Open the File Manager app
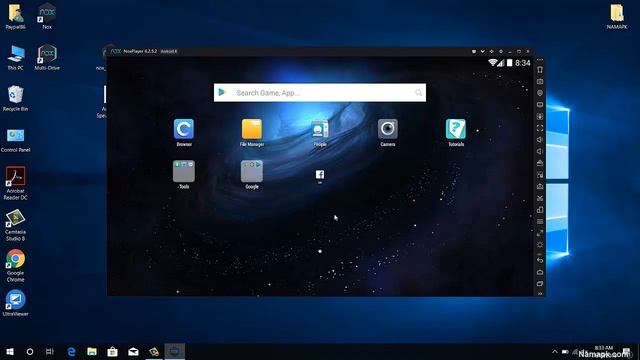The height and width of the screenshot is (360, 640). tap(251, 129)
